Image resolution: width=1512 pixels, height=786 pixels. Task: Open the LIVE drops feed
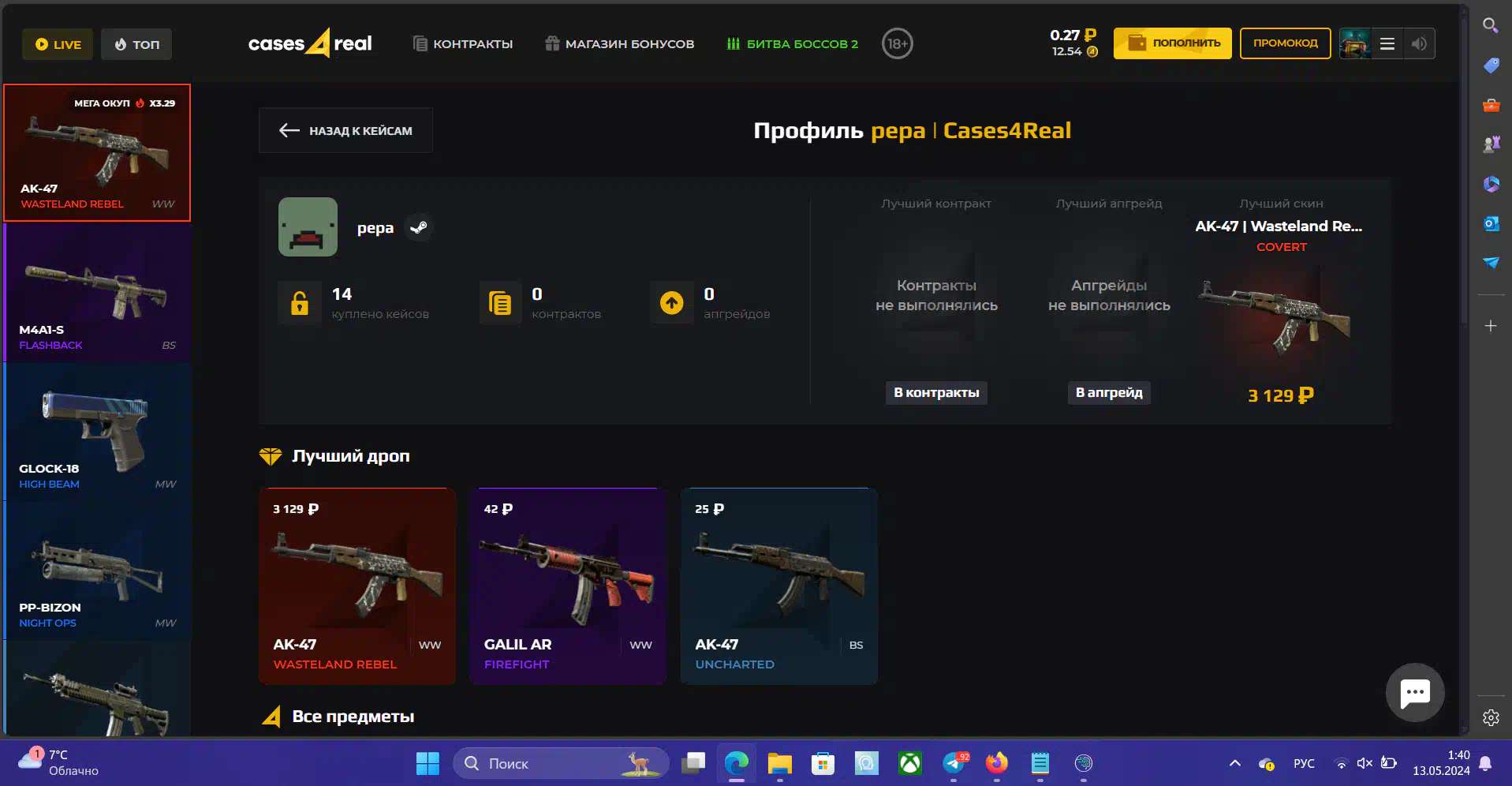pos(58,44)
